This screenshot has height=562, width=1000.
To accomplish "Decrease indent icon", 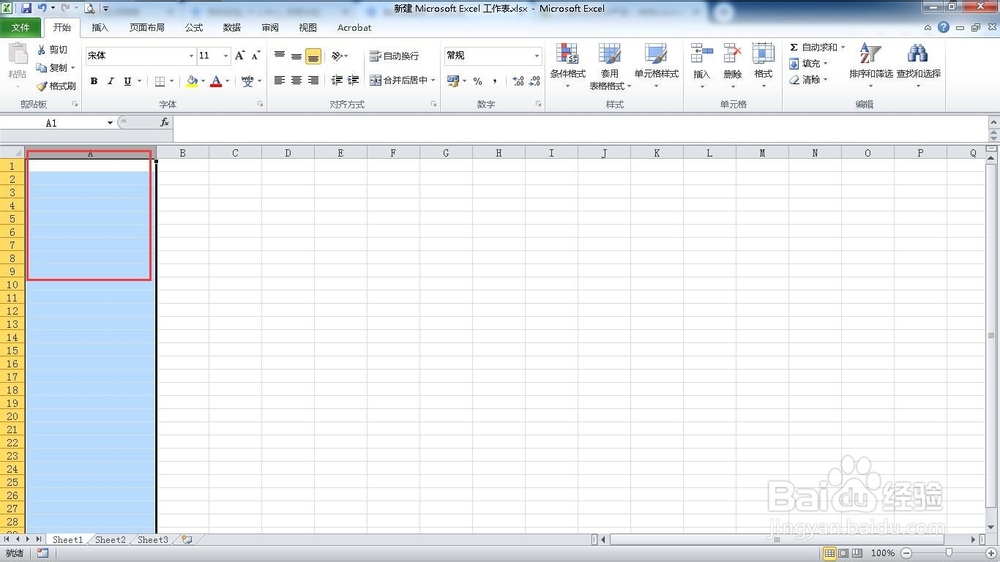I will point(336,80).
